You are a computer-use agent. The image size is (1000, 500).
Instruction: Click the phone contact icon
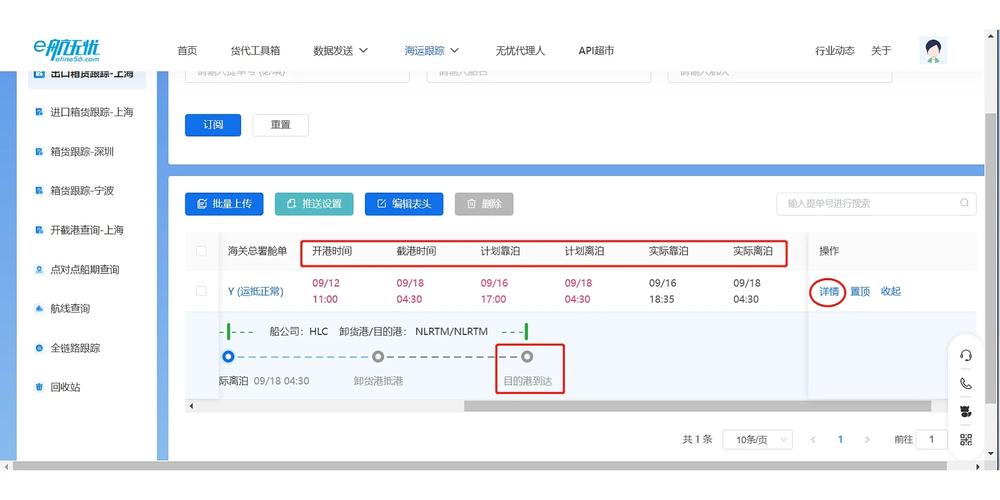pyautogui.click(x=966, y=383)
